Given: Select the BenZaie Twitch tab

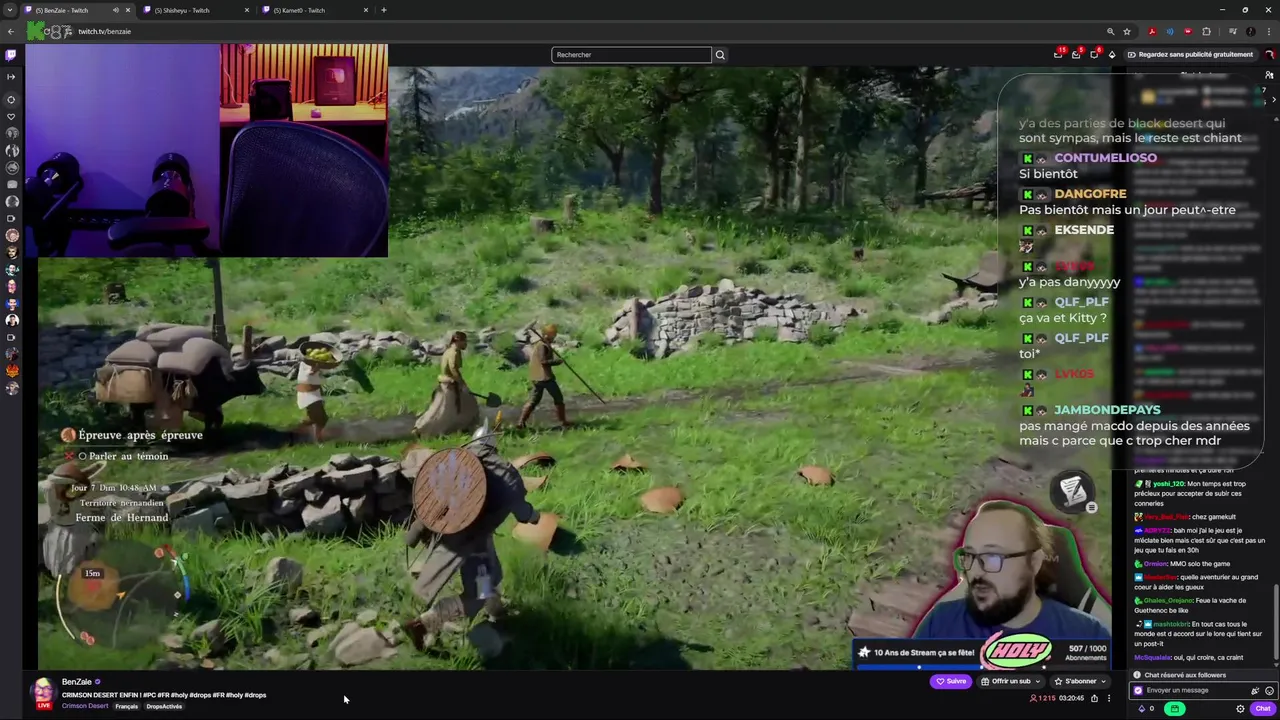Looking at the screenshot, I should pyautogui.click(x=78, y=10).
